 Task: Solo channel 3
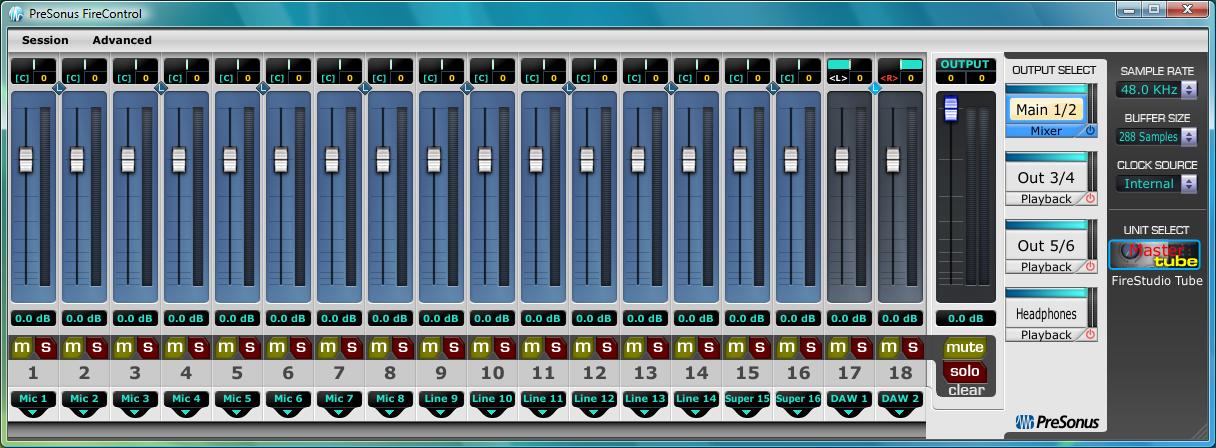click(x=147, y=347)
